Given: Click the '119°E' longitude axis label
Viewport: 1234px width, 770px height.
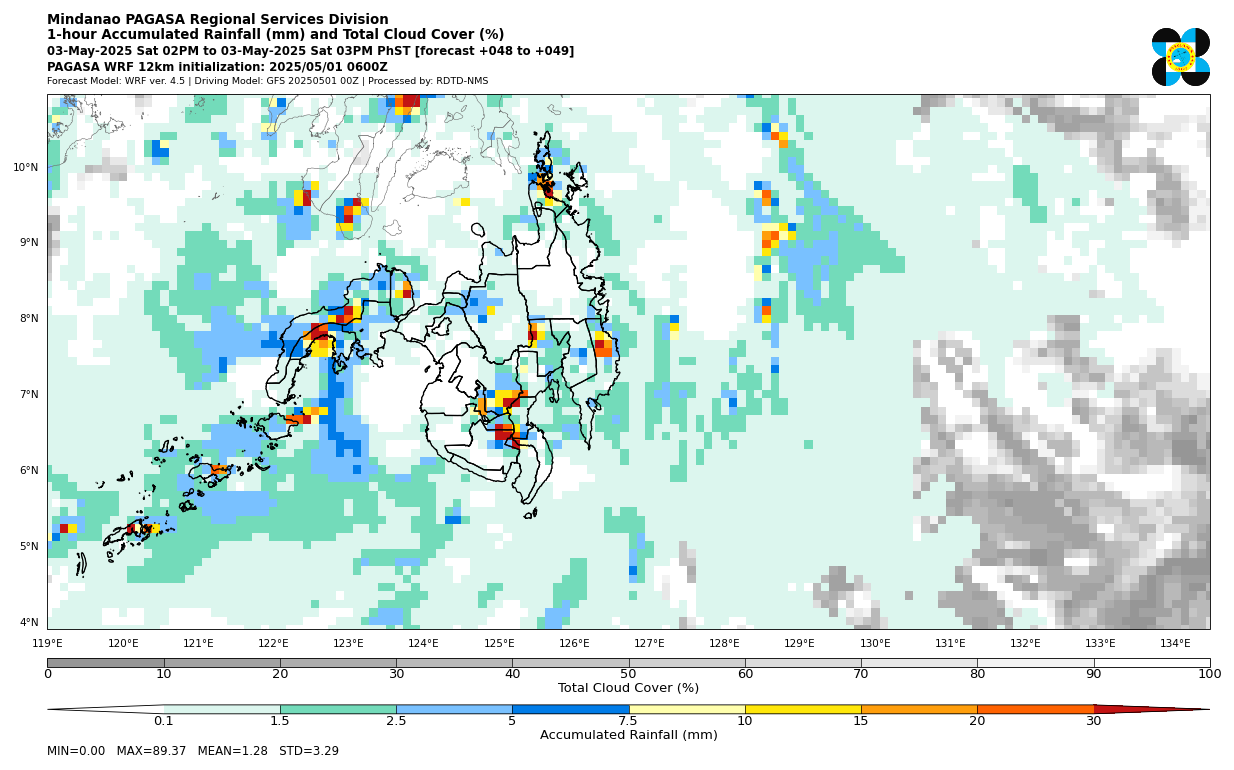Looking at the screenshot, I should tap(47, 643).
